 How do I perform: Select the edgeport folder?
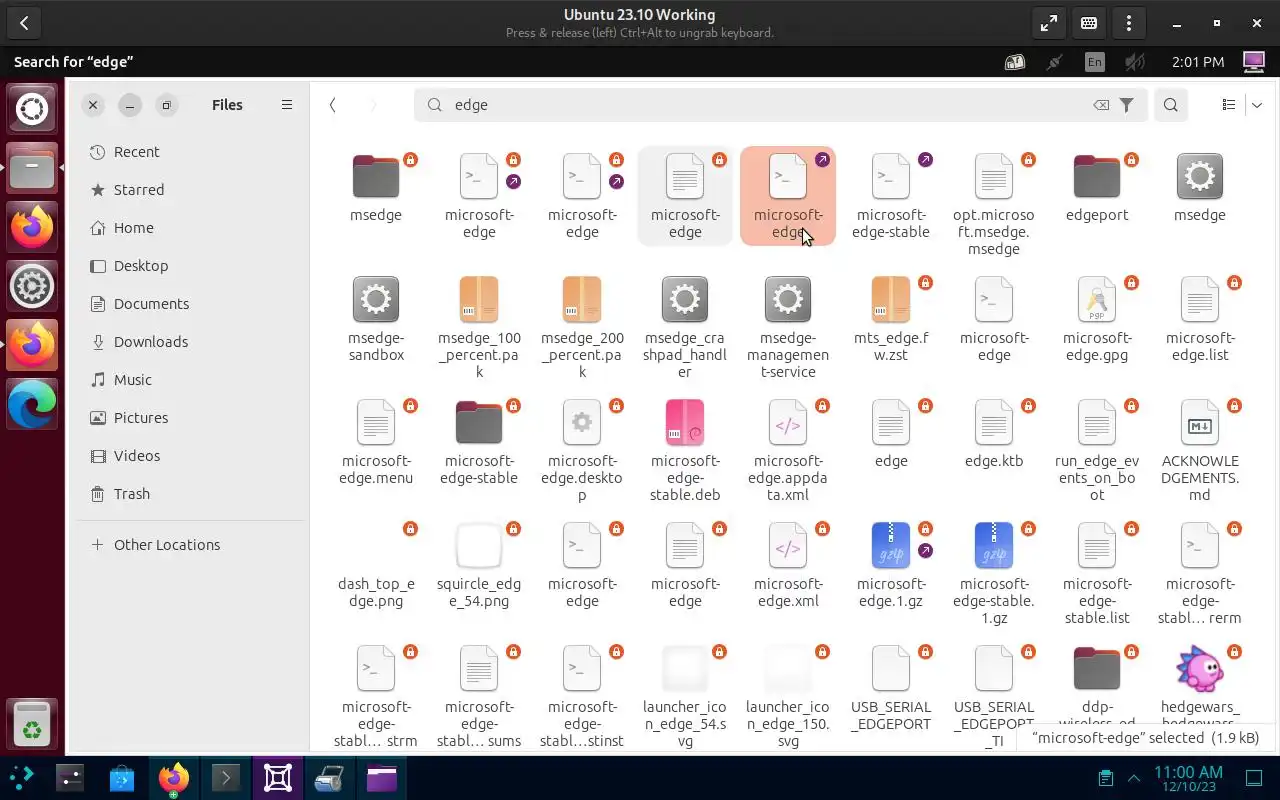[x=1097, y=177]
